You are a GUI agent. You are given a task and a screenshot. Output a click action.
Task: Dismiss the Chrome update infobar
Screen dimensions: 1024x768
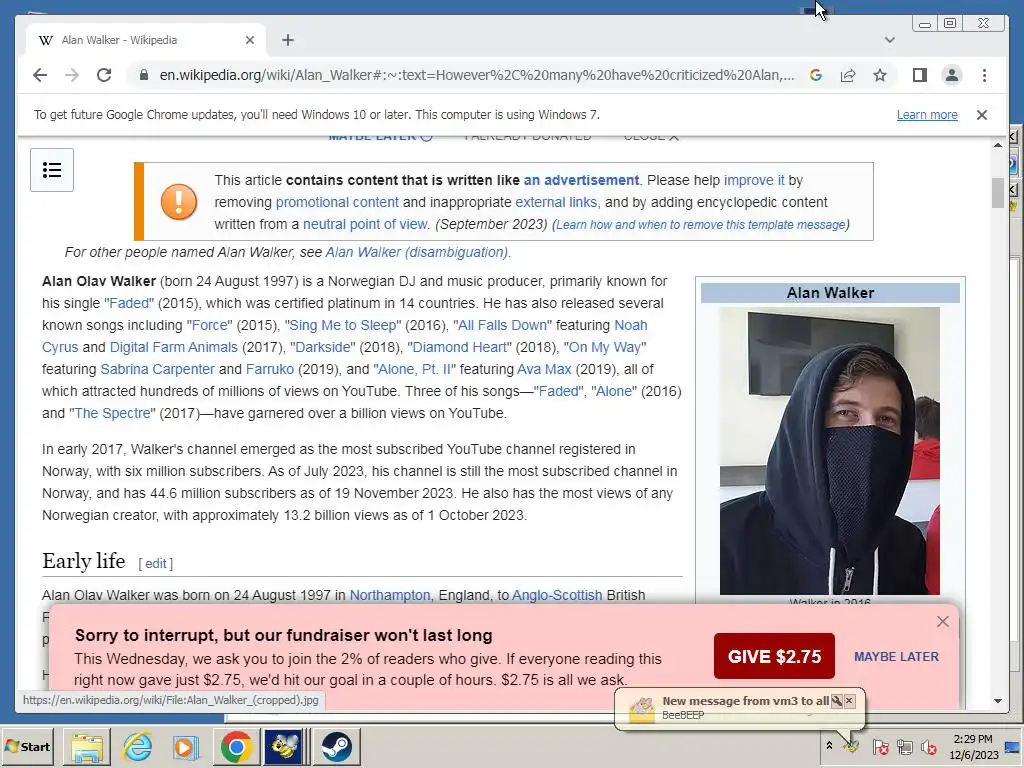click(982, 115)
